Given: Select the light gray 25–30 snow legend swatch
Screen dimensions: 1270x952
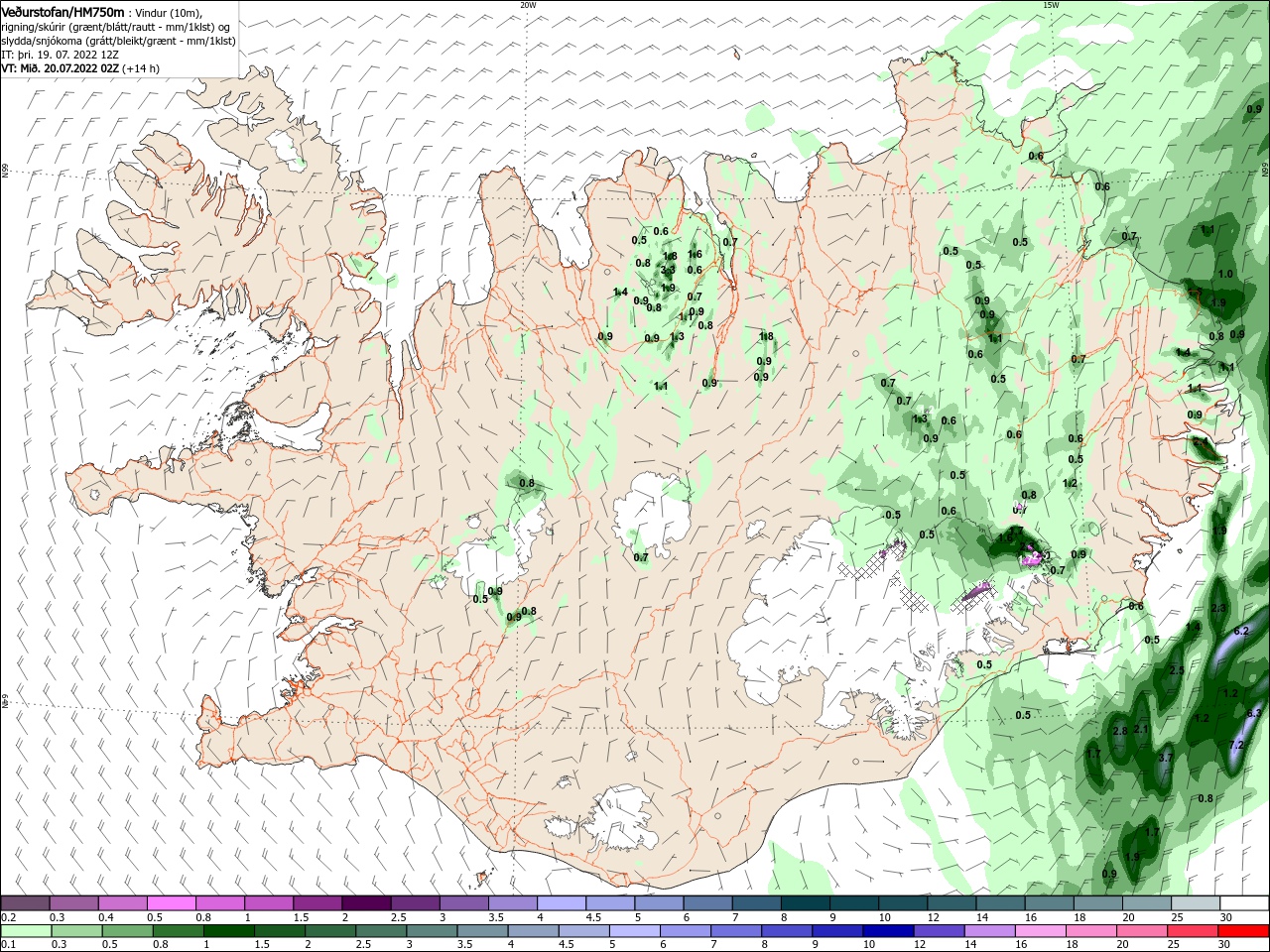Looking at the screenshot, I should 1195,903.
